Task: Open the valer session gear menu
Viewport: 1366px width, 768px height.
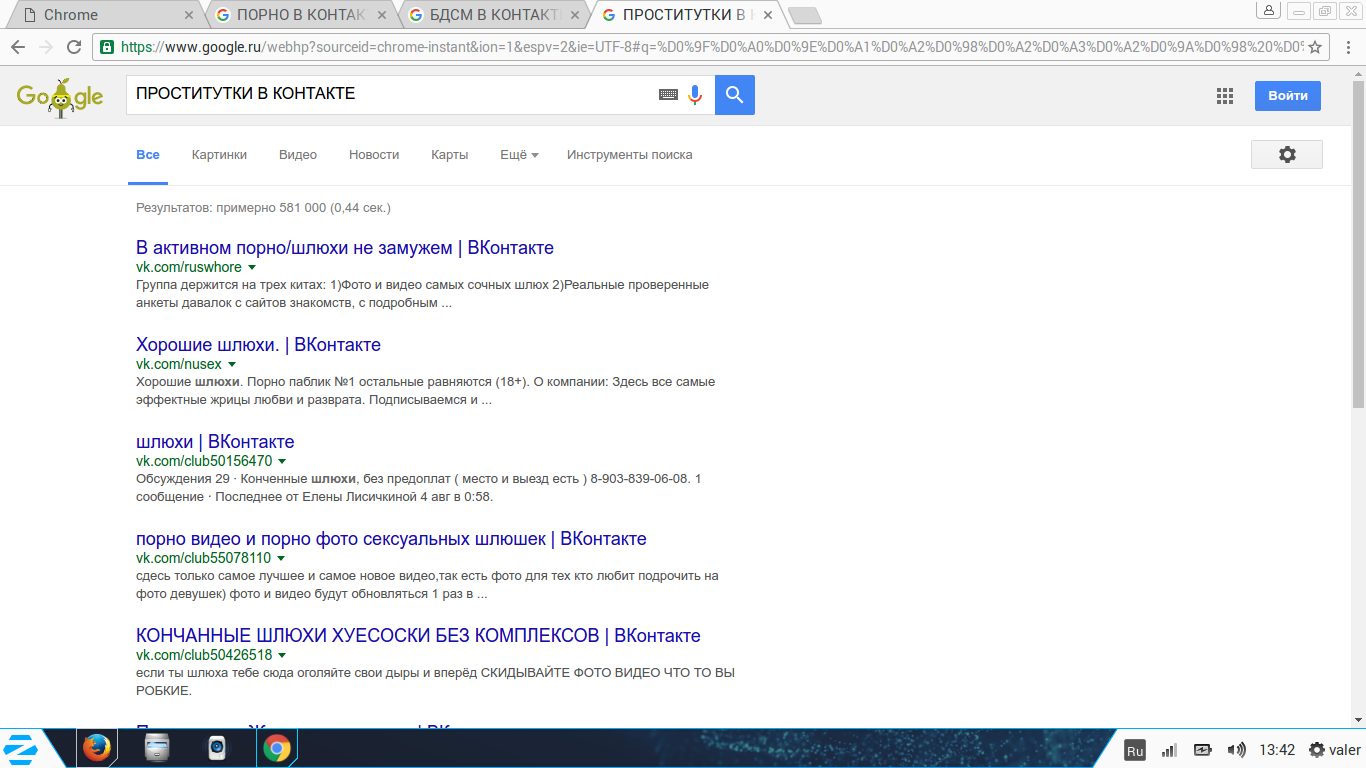Action: 1335,750
